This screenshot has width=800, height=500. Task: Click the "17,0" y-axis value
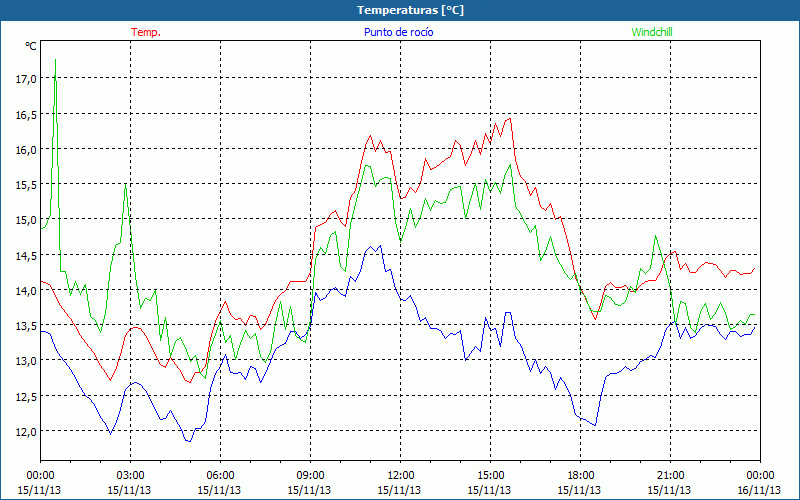[x=27, y=79]
